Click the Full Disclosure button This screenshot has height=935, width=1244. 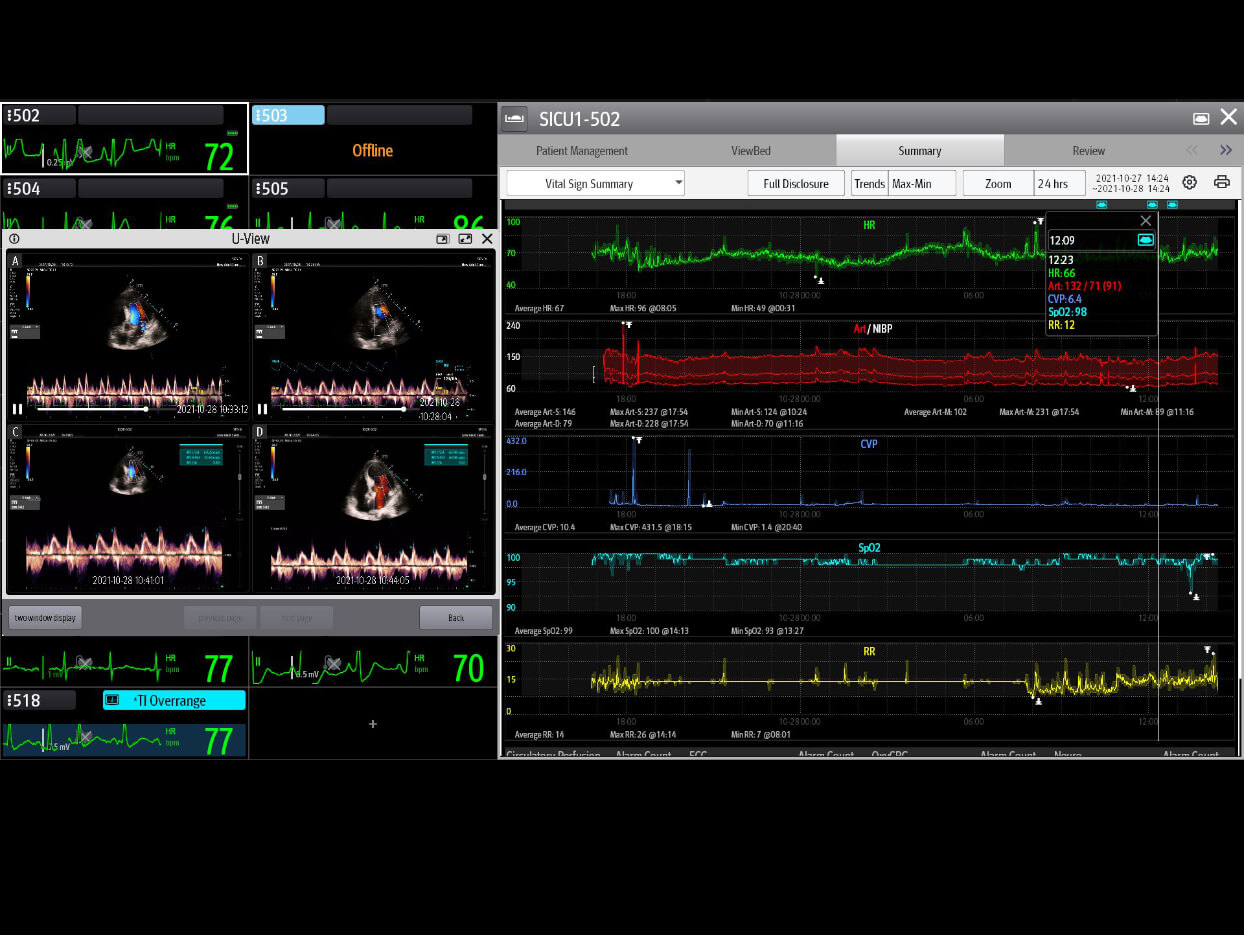795,184
